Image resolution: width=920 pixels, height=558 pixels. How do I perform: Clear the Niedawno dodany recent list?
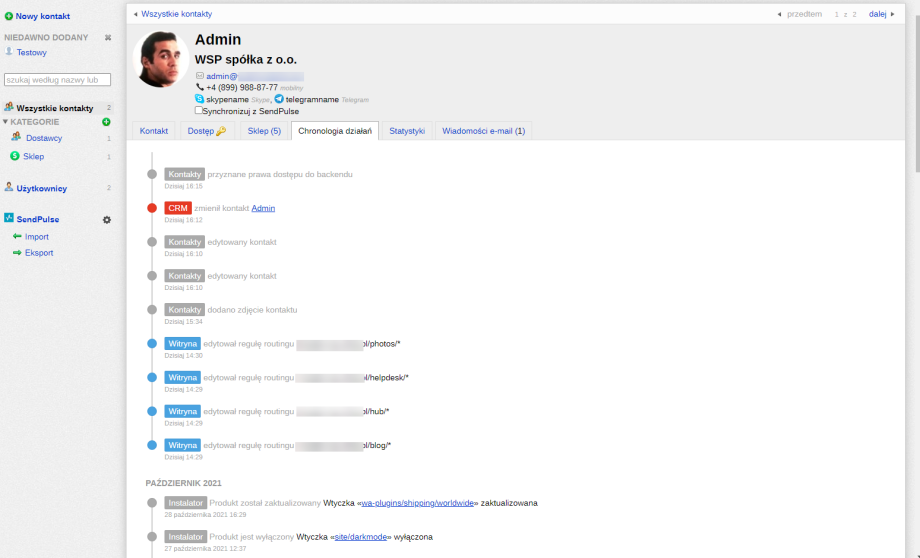108,37
